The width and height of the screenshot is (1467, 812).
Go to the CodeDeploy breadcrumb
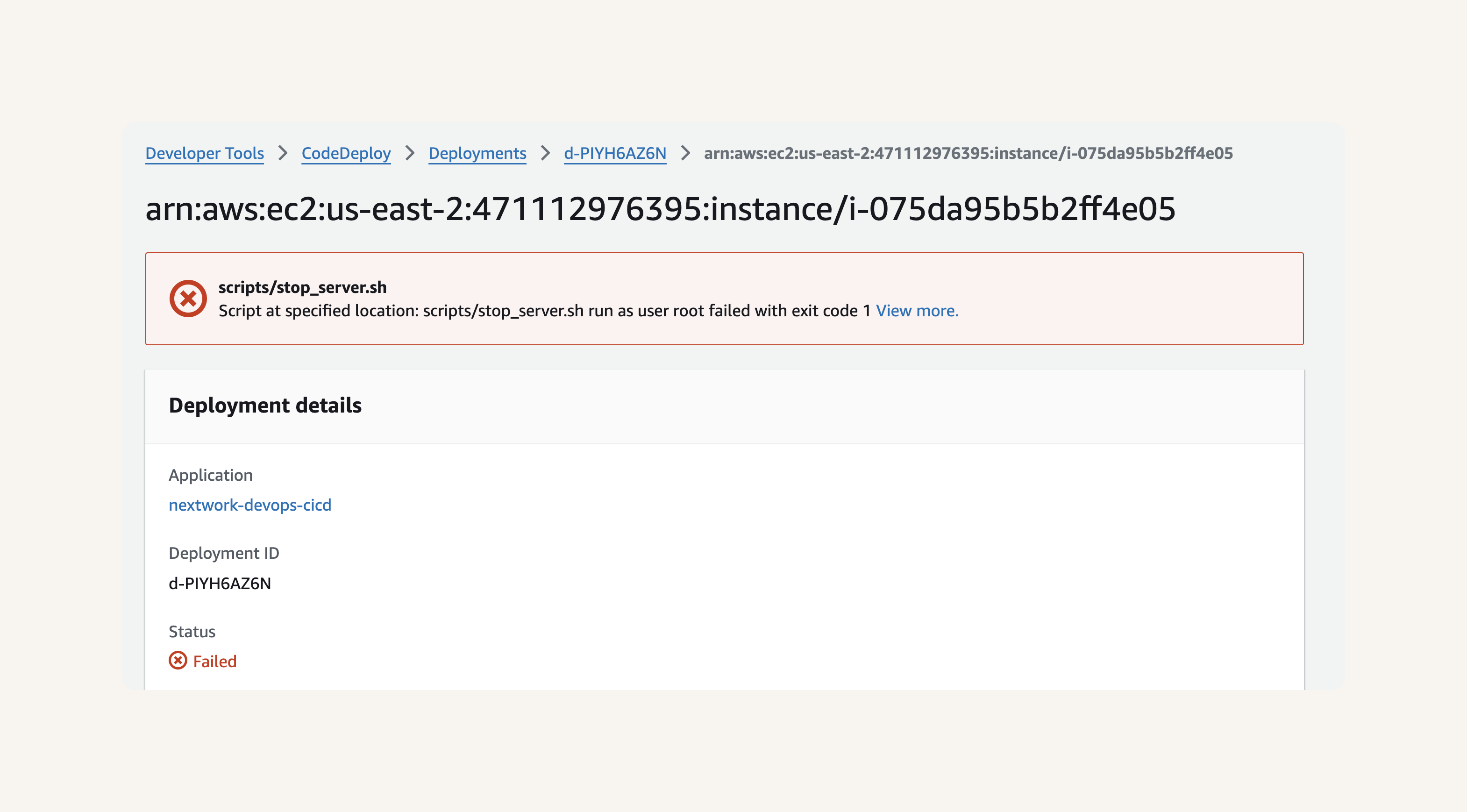coord(346,153)
